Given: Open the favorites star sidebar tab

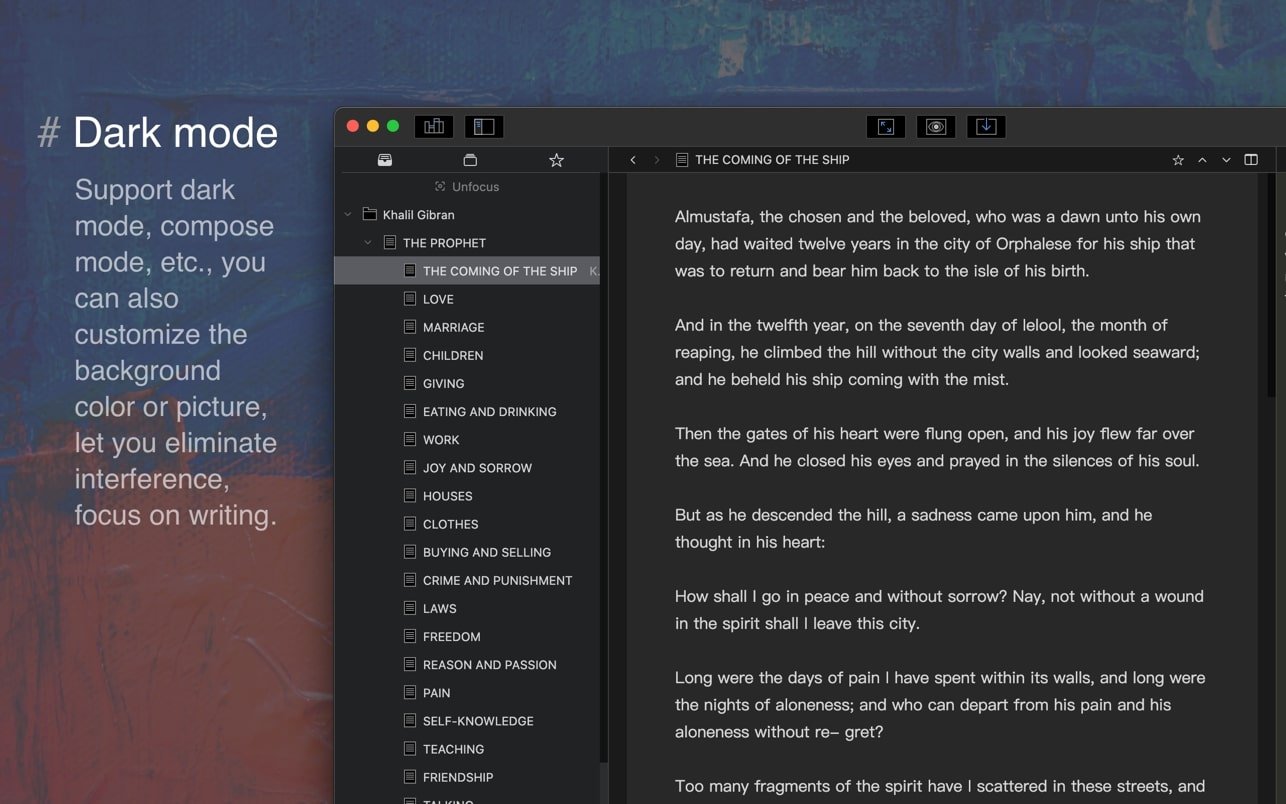Looking at the screenshot, I should tap(556, 160).
